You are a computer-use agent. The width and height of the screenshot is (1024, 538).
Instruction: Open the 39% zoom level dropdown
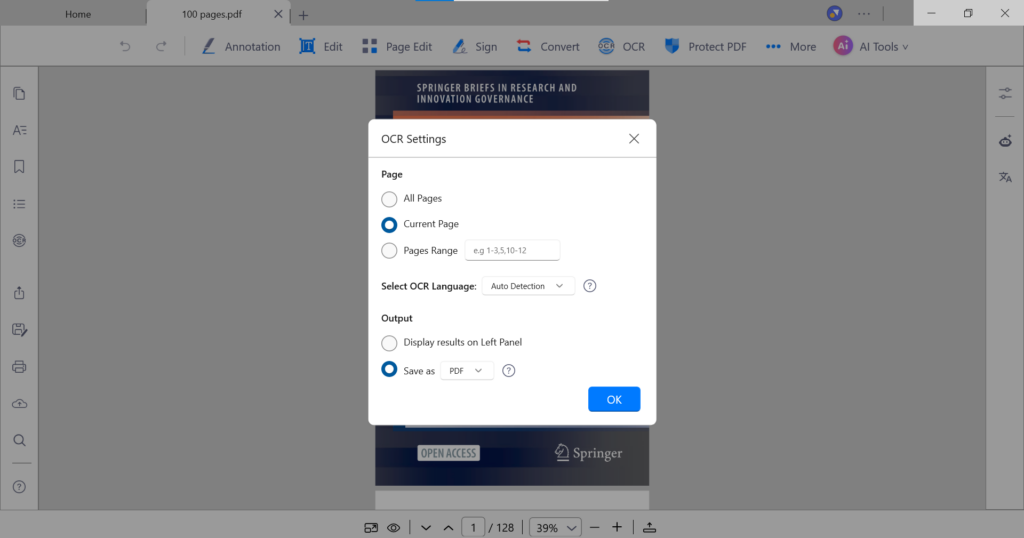click(557, 527)
